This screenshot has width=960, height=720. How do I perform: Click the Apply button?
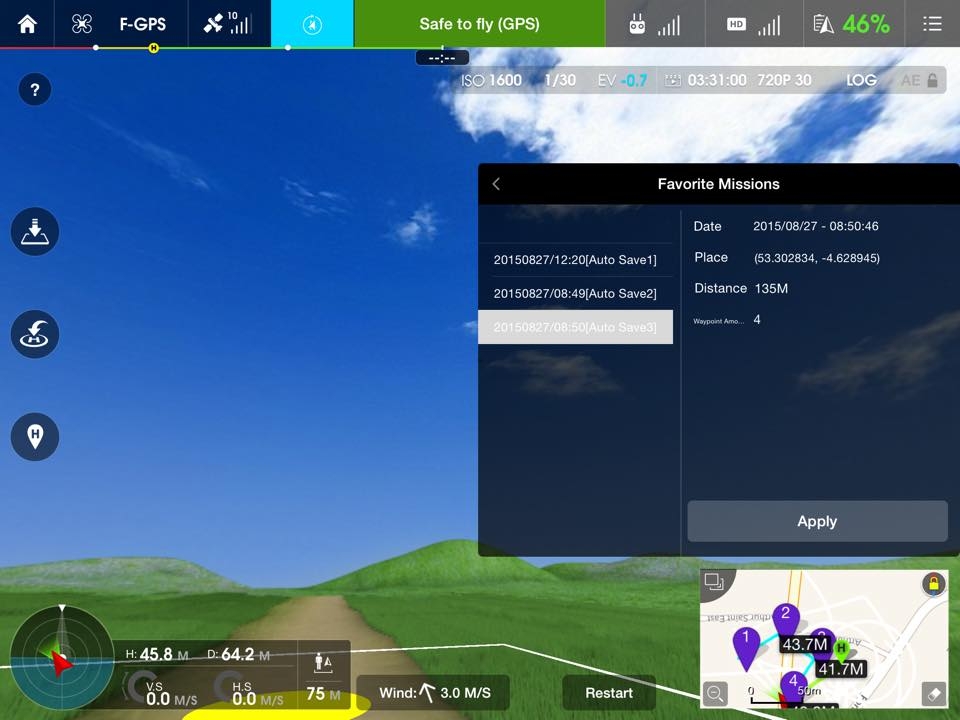(817, 521)
